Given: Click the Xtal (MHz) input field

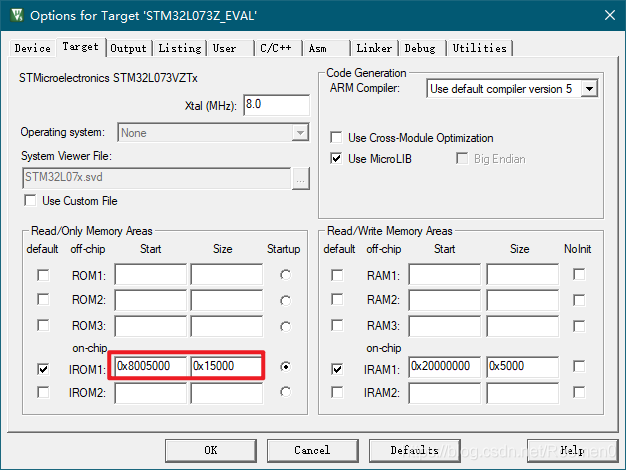Looking at the screenshot, I should point(276,105).
